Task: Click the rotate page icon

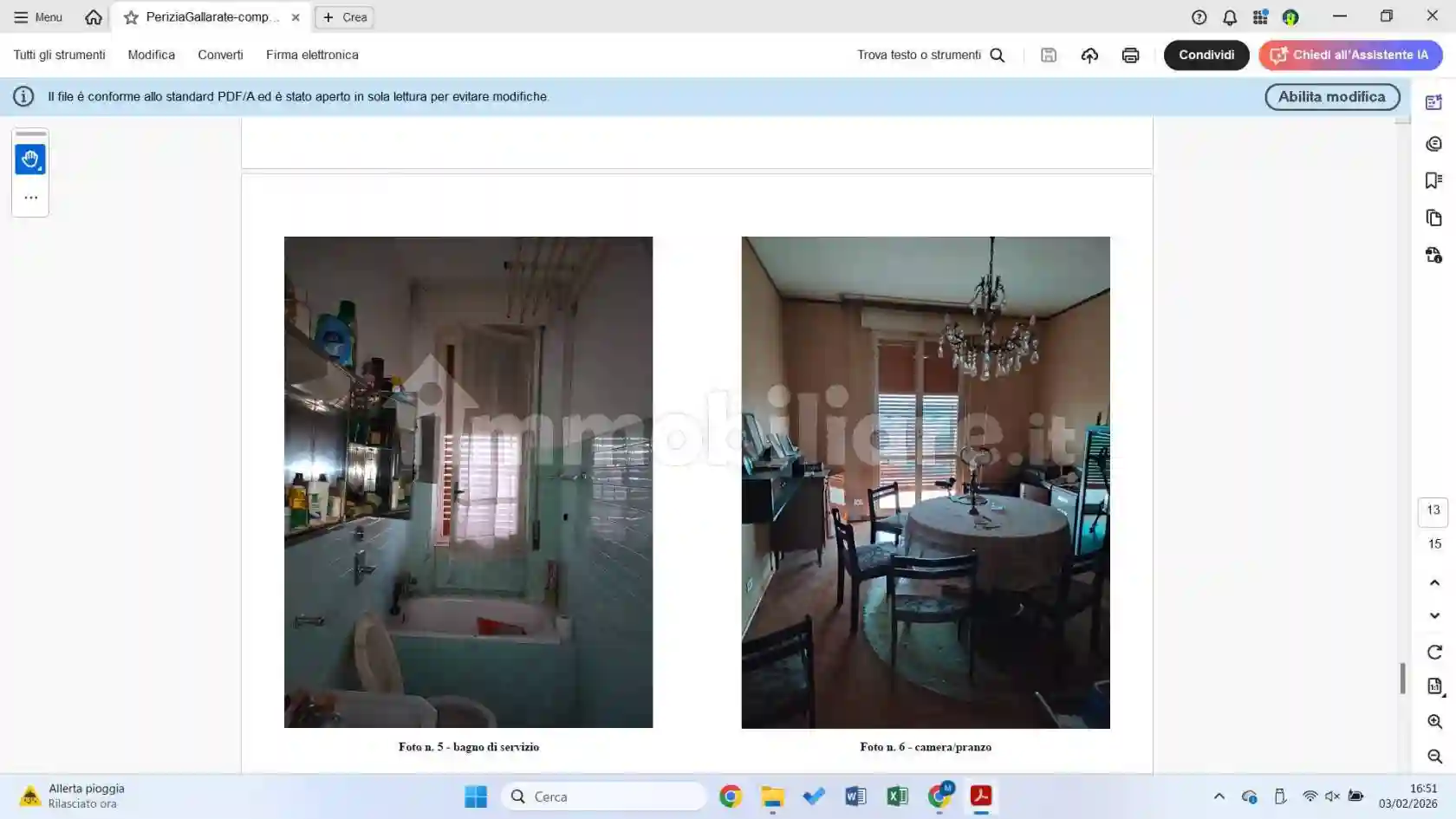Action: pyautogui.click(x=1434, y=652)
